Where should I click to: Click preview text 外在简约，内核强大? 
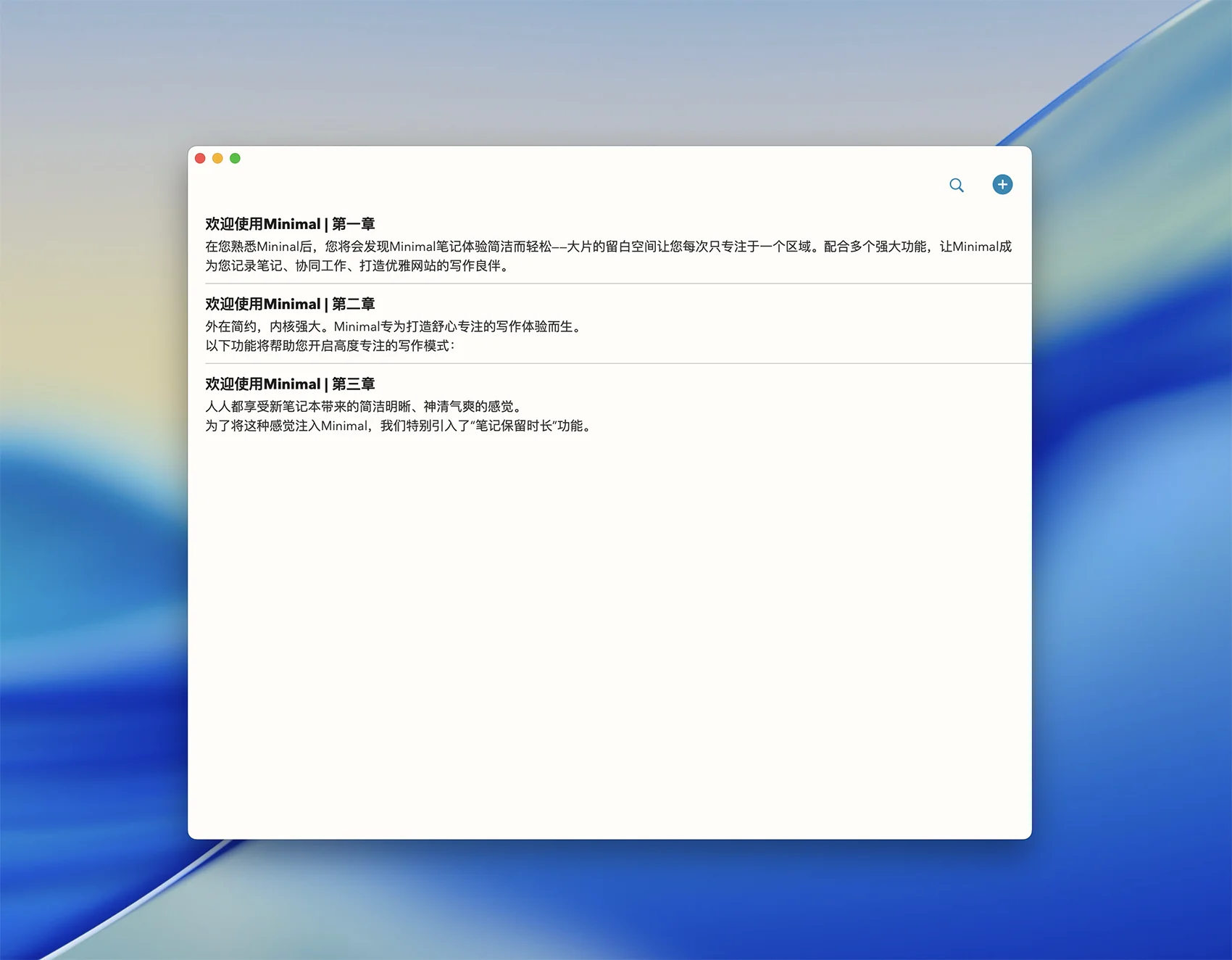(393, 326)
